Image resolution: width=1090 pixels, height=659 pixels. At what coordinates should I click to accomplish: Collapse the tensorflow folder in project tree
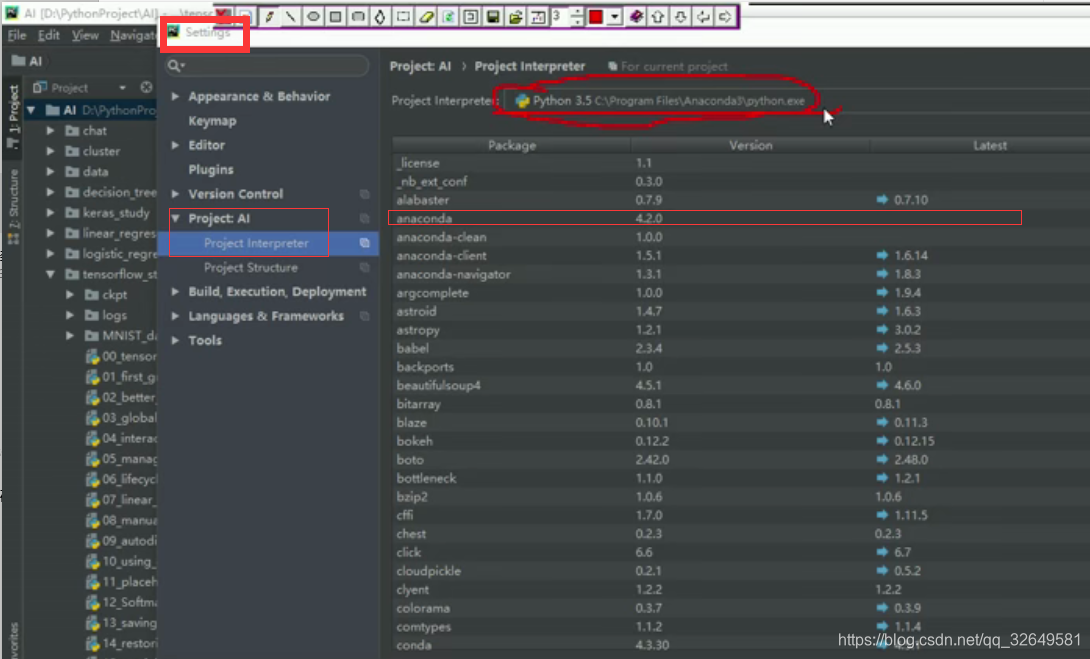click(50, 274)
